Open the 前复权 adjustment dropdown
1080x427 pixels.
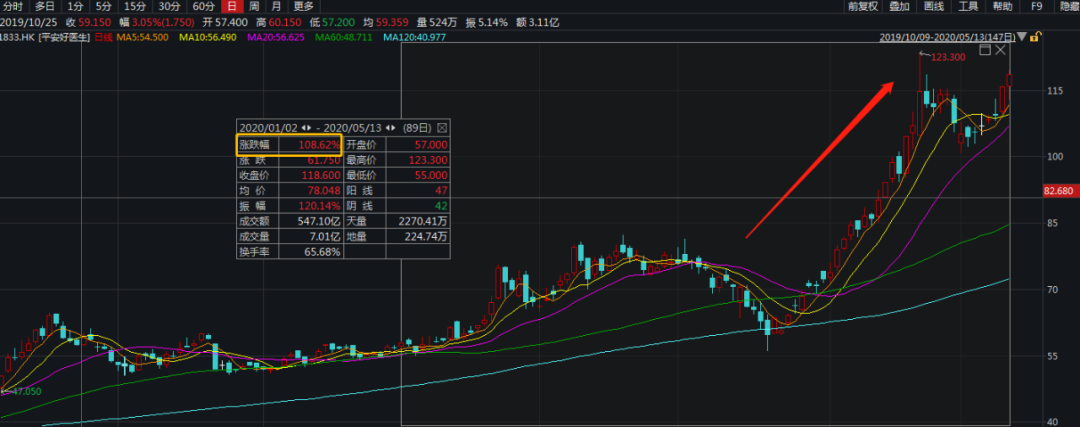coord(862,6)
